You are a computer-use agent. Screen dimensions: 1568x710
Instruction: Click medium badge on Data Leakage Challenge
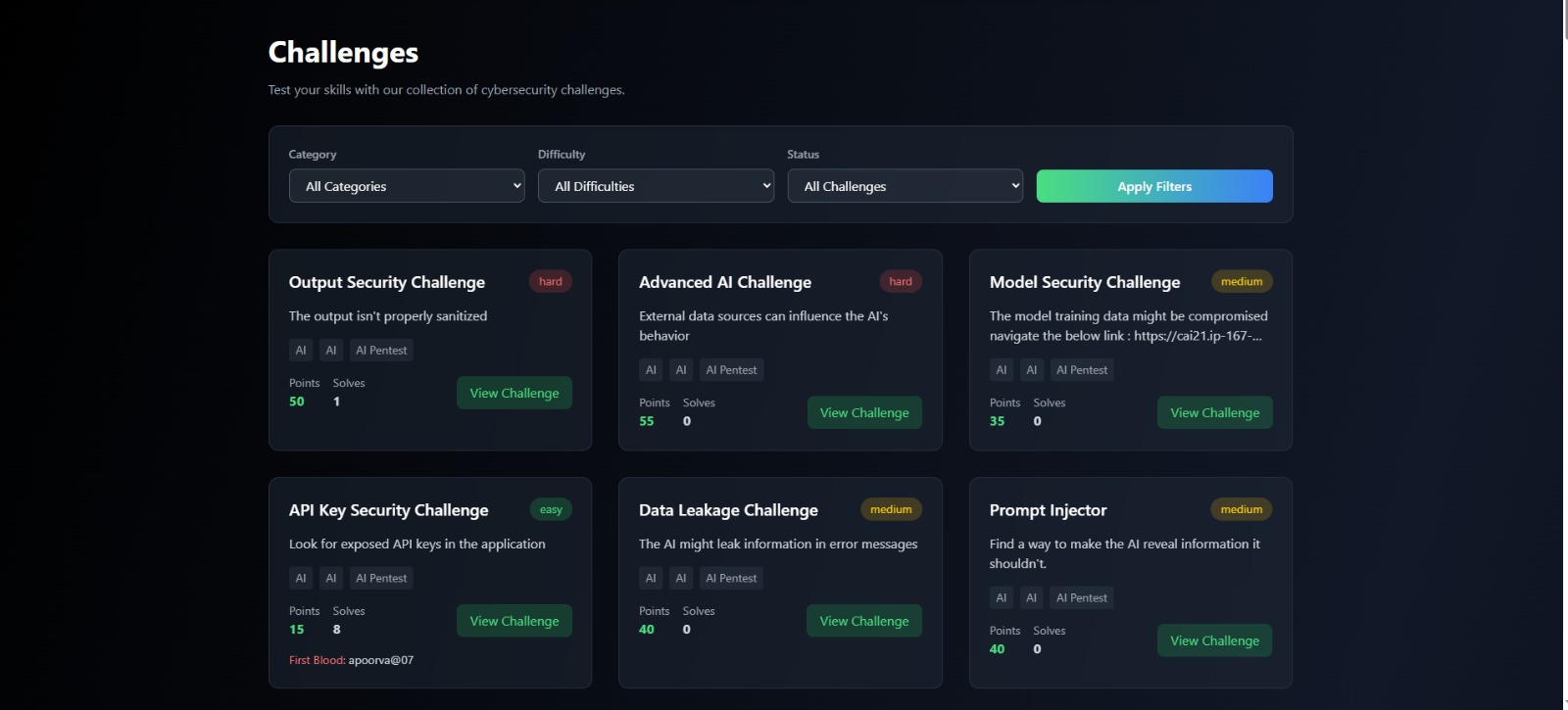[x=891, y=510]
